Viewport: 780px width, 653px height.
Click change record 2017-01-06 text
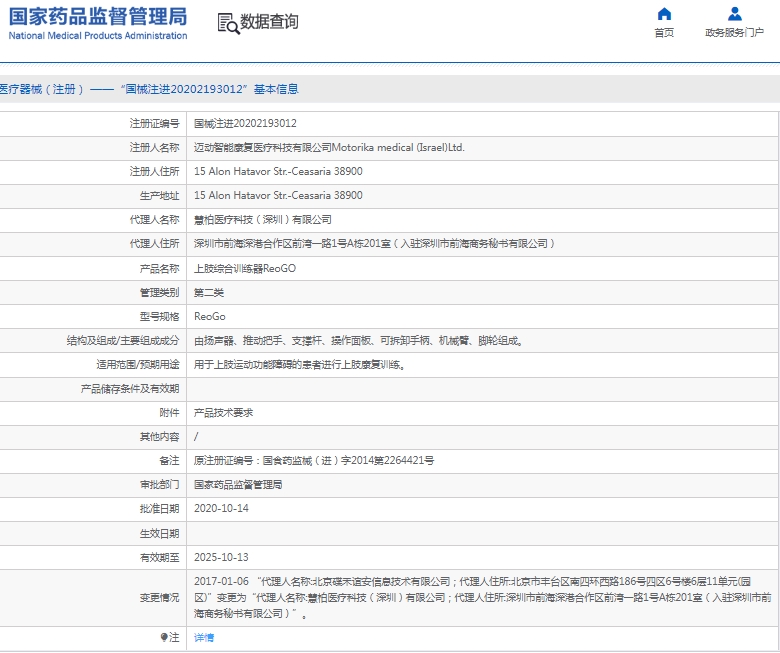[x=482, y=597]
